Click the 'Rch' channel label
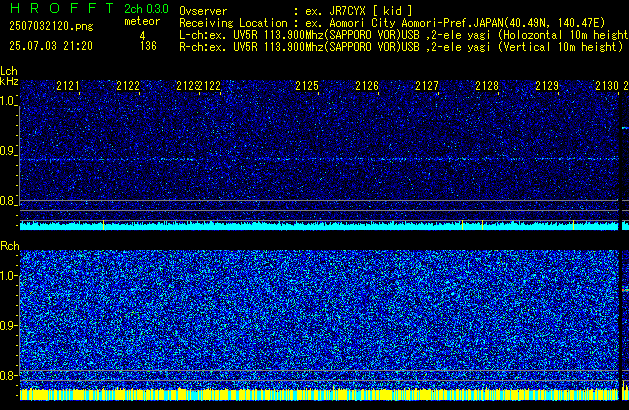Screen dimensions: 629x410 tap(10, 246)
